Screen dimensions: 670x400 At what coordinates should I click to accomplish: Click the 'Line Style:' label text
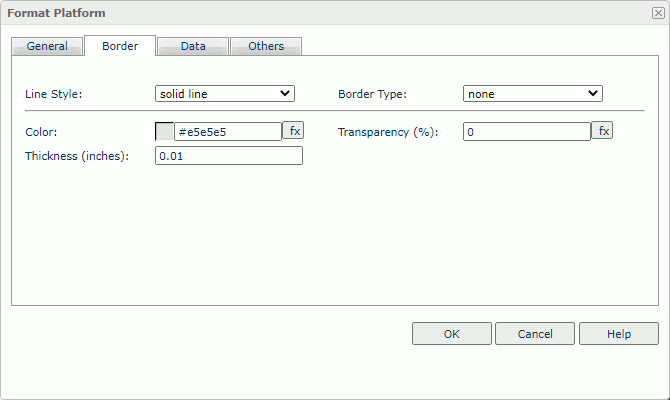(x=53, y=94)
